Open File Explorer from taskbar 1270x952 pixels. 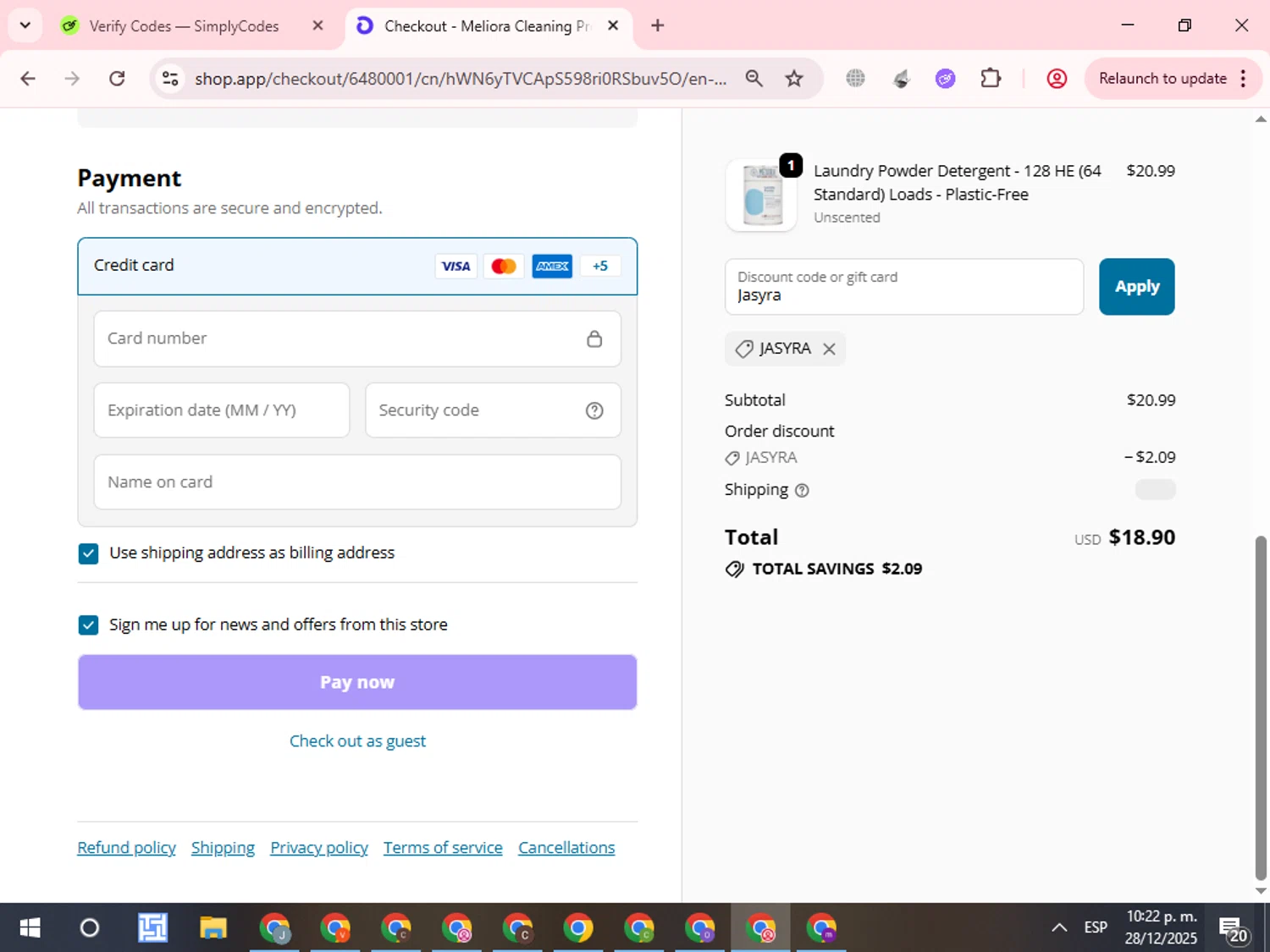[x=213, y=928]
